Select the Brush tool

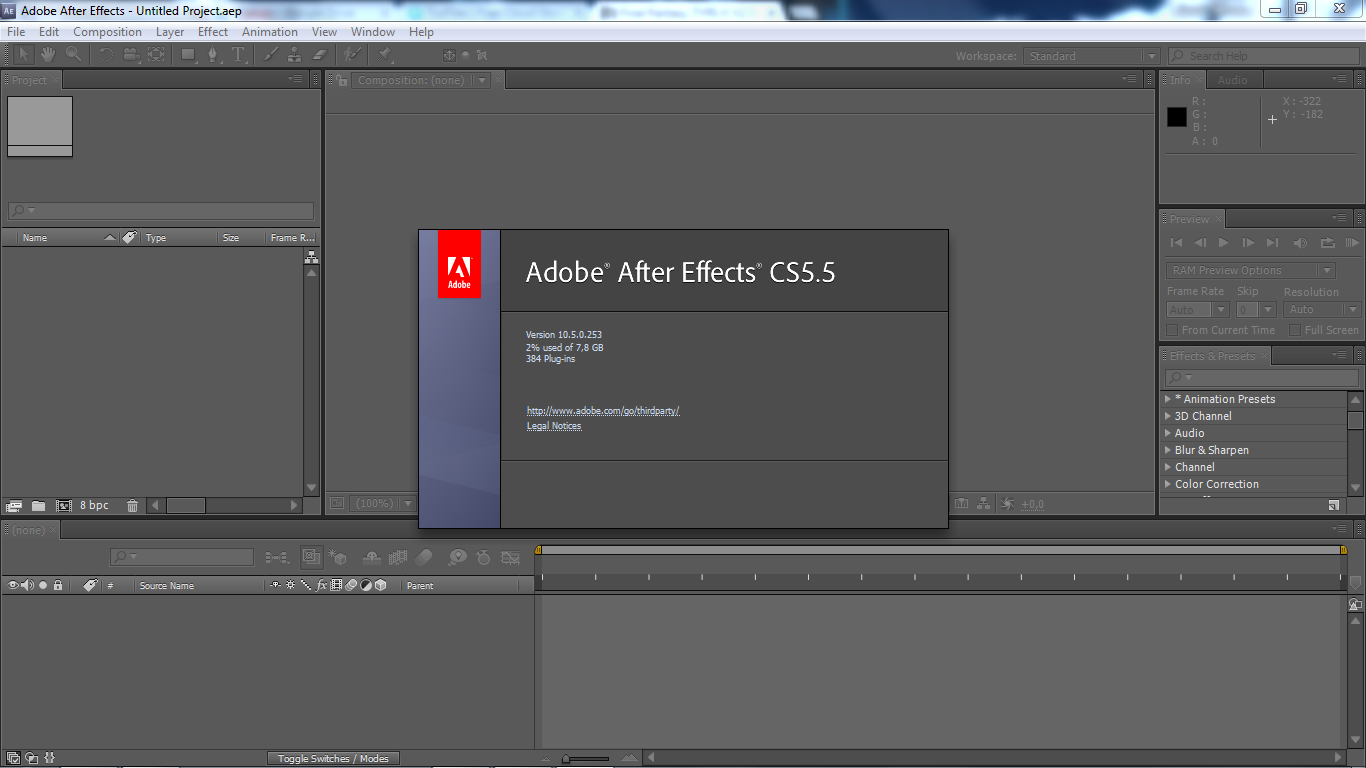click(x=270, y=55)
